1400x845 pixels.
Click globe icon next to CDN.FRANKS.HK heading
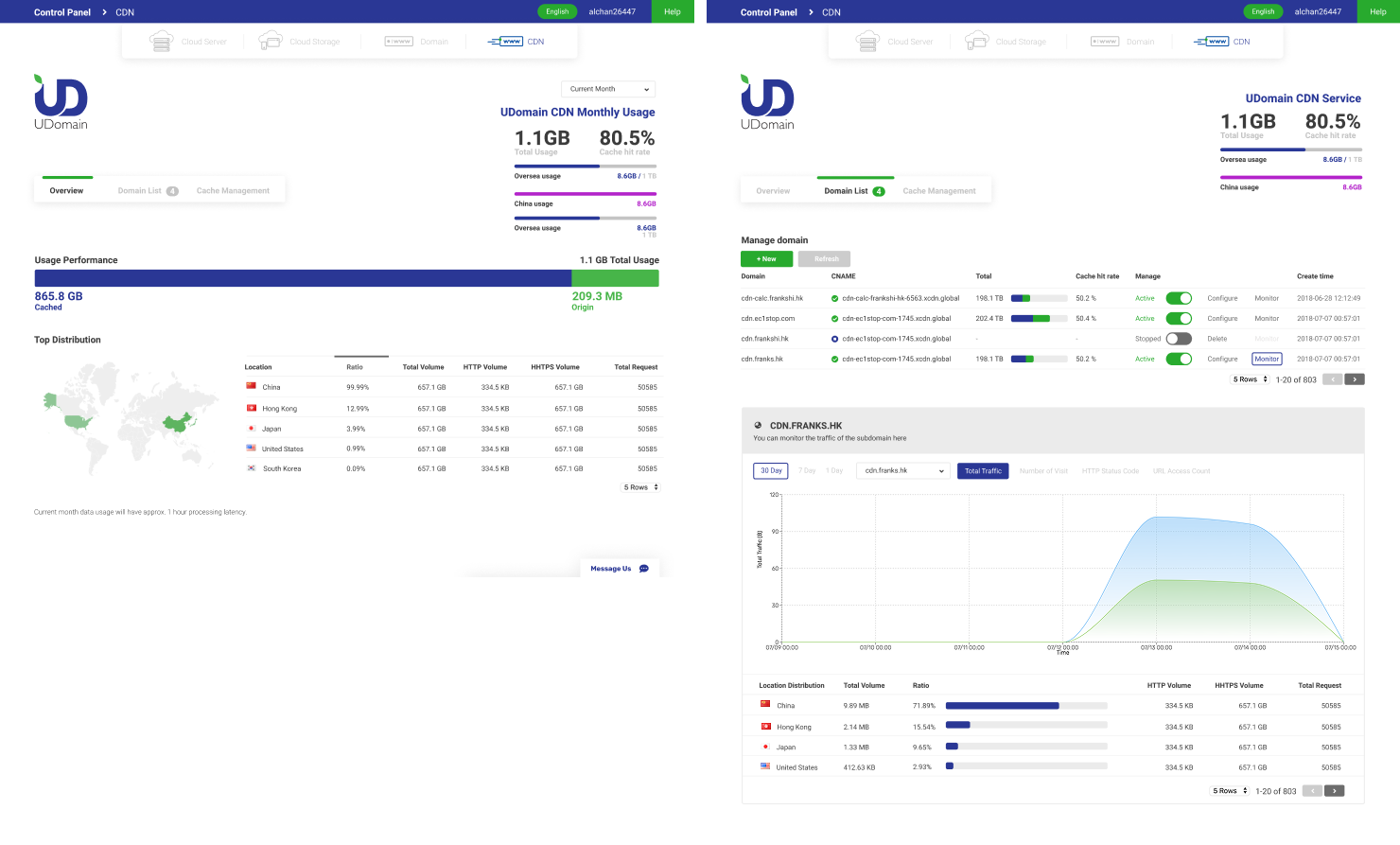[x=758, y=426]
